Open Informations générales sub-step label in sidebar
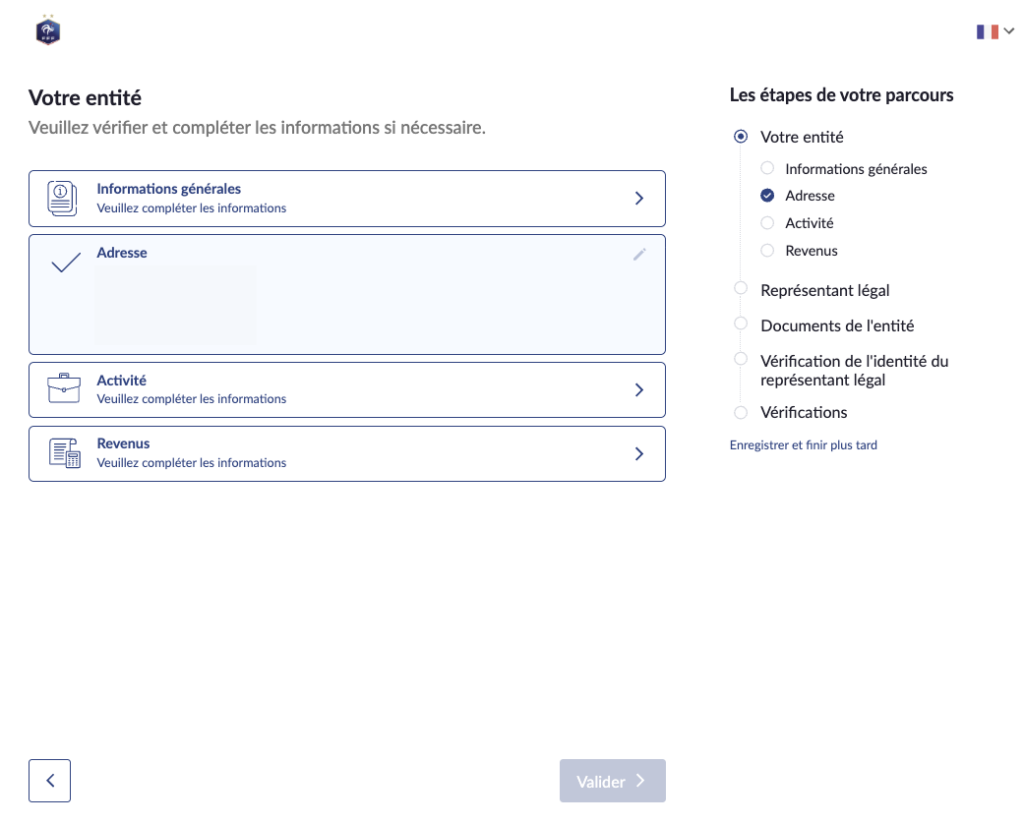 pyautogui.click(x=856, y=169)
